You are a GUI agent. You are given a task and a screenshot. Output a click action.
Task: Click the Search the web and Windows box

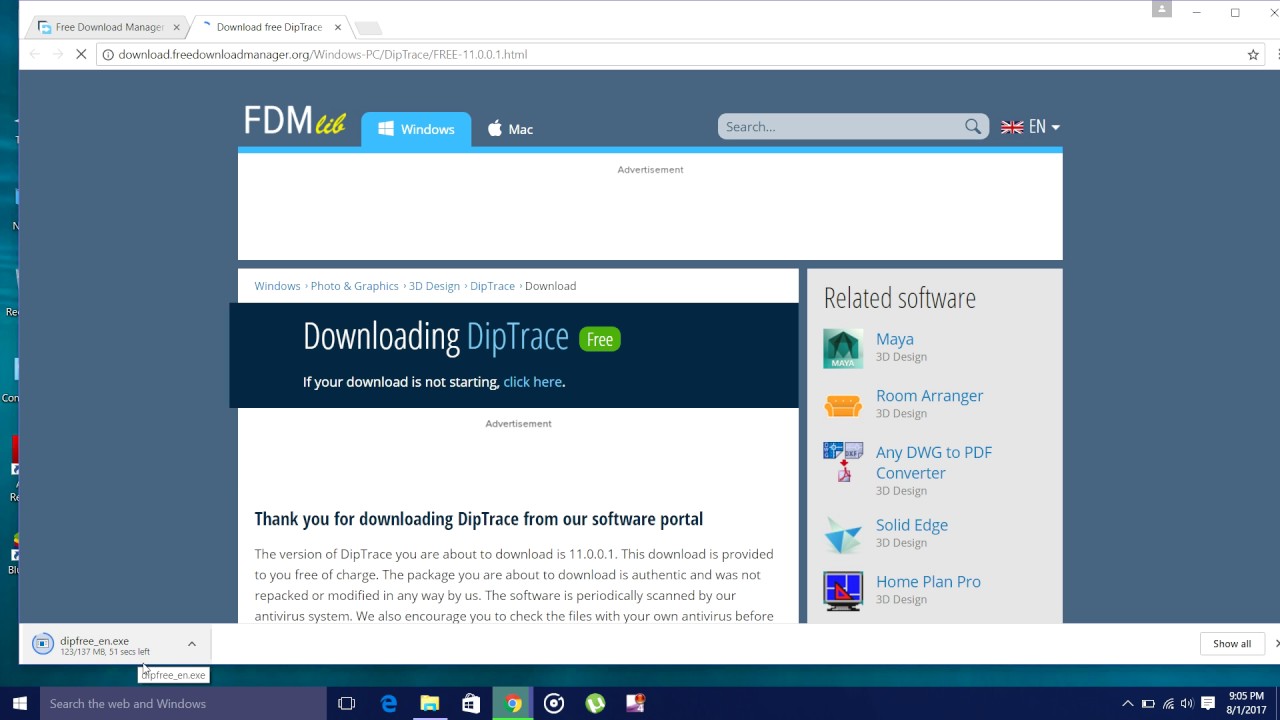click(x=183, y=704)
